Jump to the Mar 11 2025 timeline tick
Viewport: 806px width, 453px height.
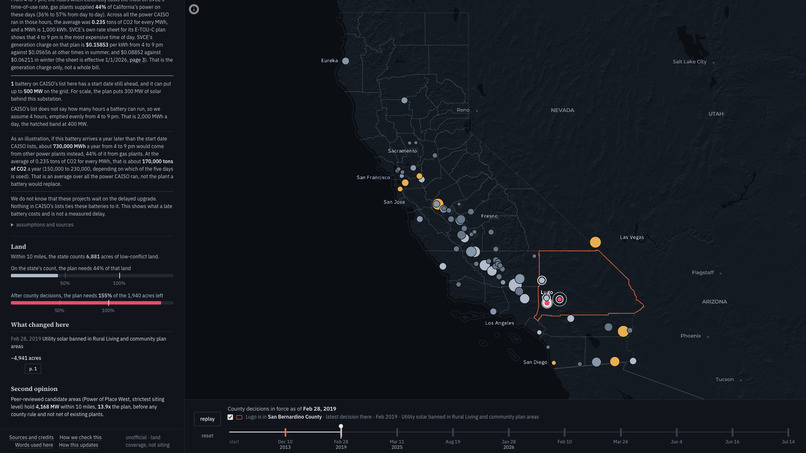coord(397,433)
